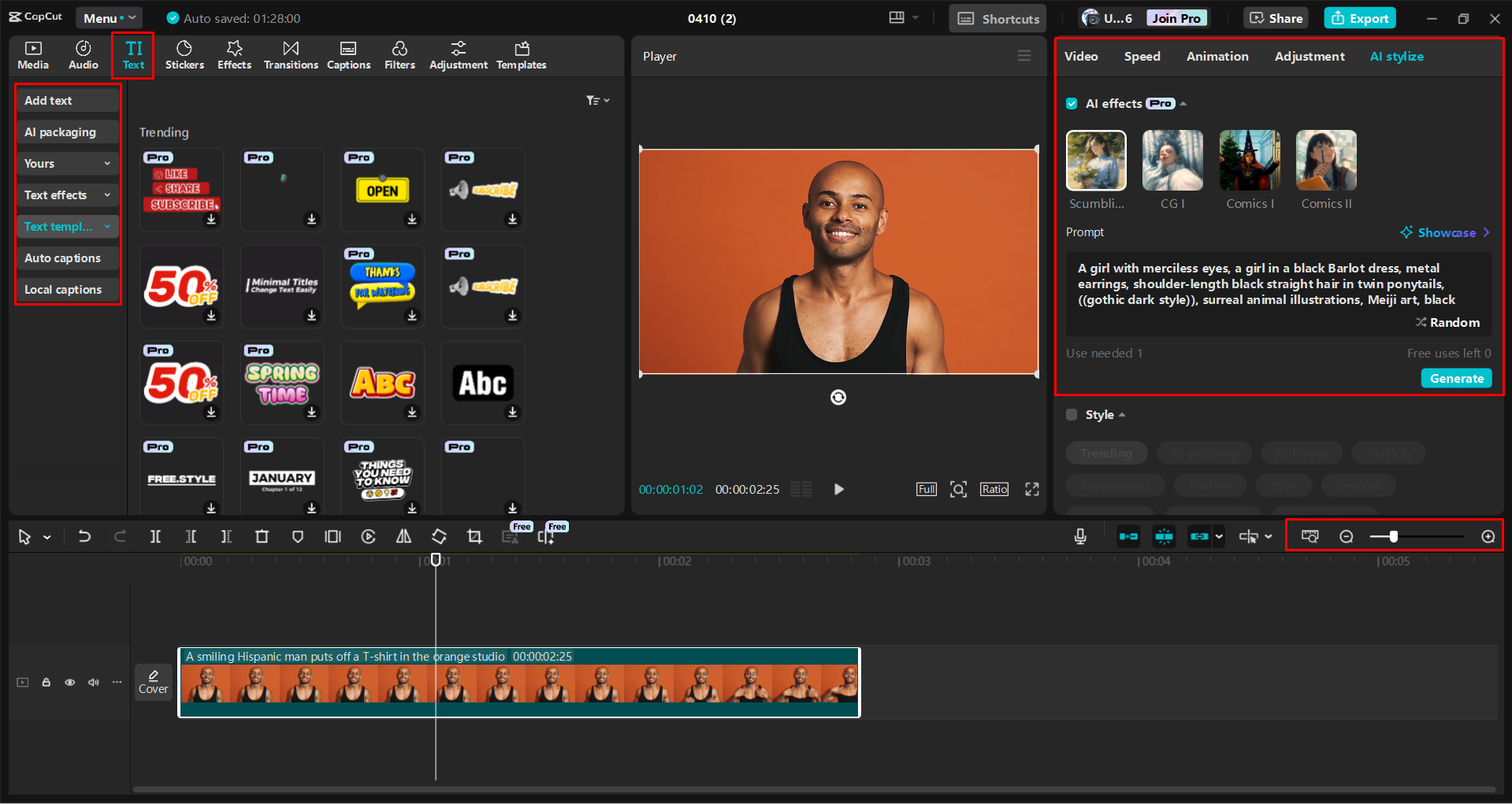Open the Menu dropdown
This screenshot has height=804, width=1512.
point(109,18)
